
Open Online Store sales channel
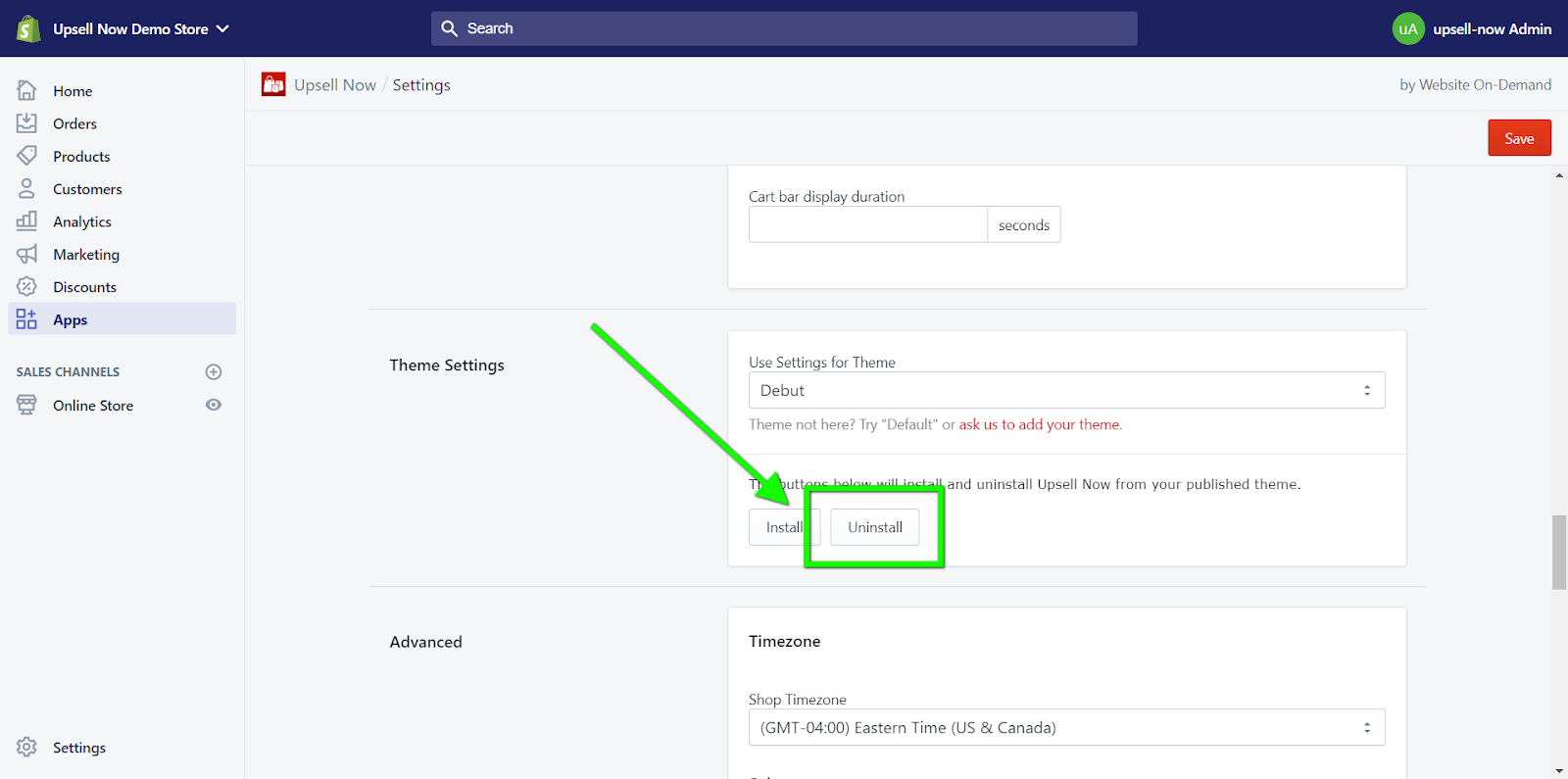93,406
